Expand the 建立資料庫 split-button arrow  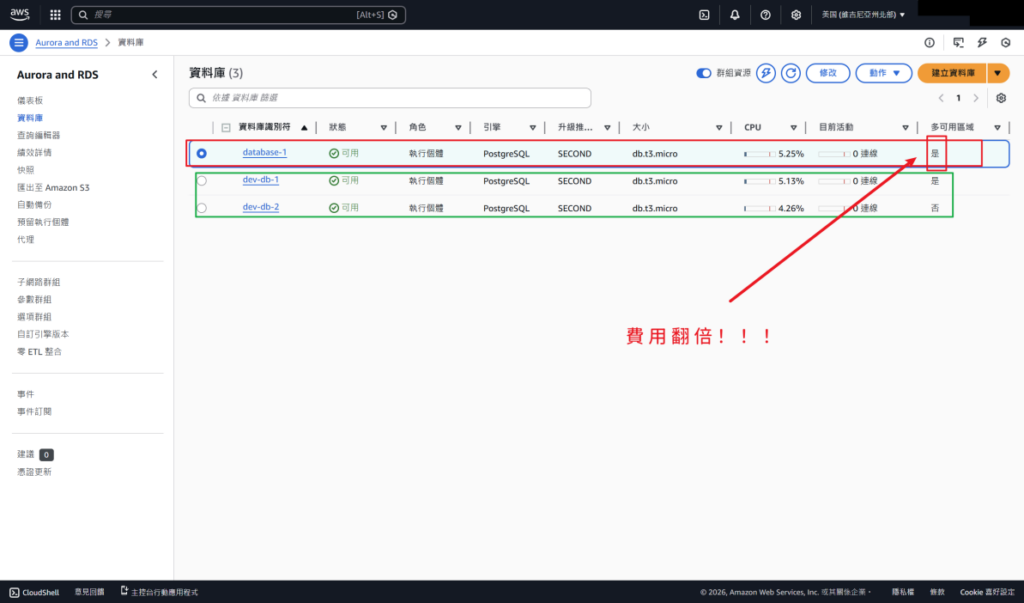pyautogui.click(x=999, y=73)
